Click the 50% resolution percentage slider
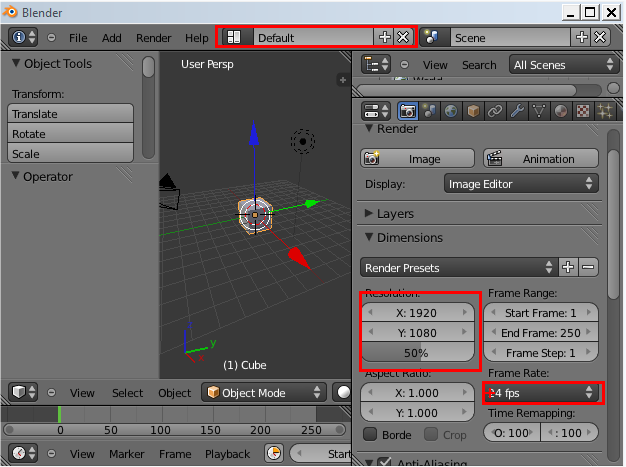 [417, 353]
